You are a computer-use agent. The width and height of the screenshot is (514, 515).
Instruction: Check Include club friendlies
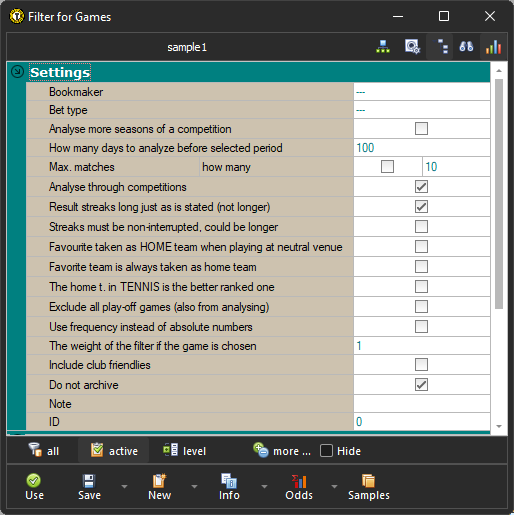point(421,365)
